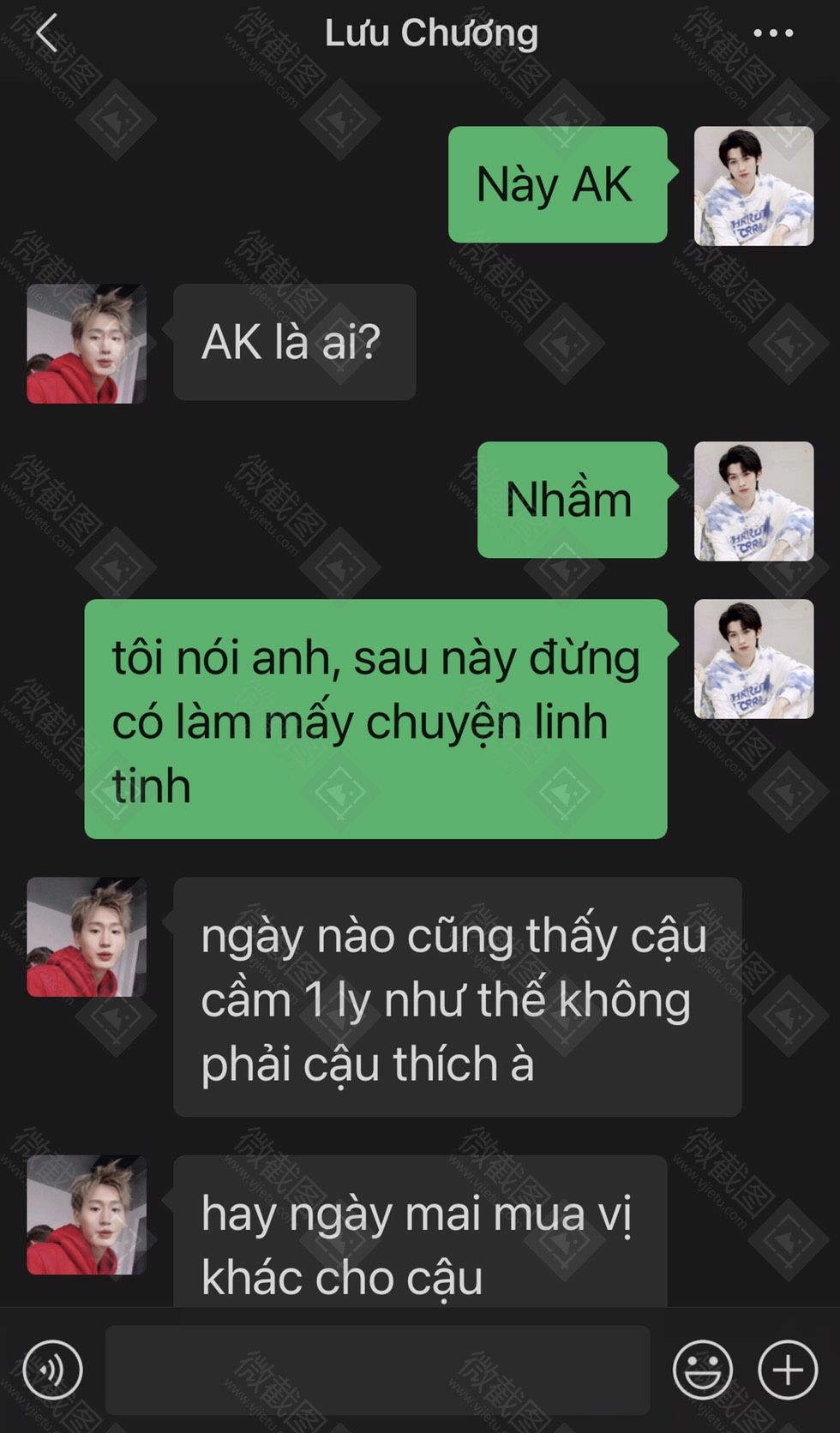Select the "hay ngày mai mua vị" bubble
This screenshot has width=840, height=1433.
pyautogui.click(x=420, y=1231)
